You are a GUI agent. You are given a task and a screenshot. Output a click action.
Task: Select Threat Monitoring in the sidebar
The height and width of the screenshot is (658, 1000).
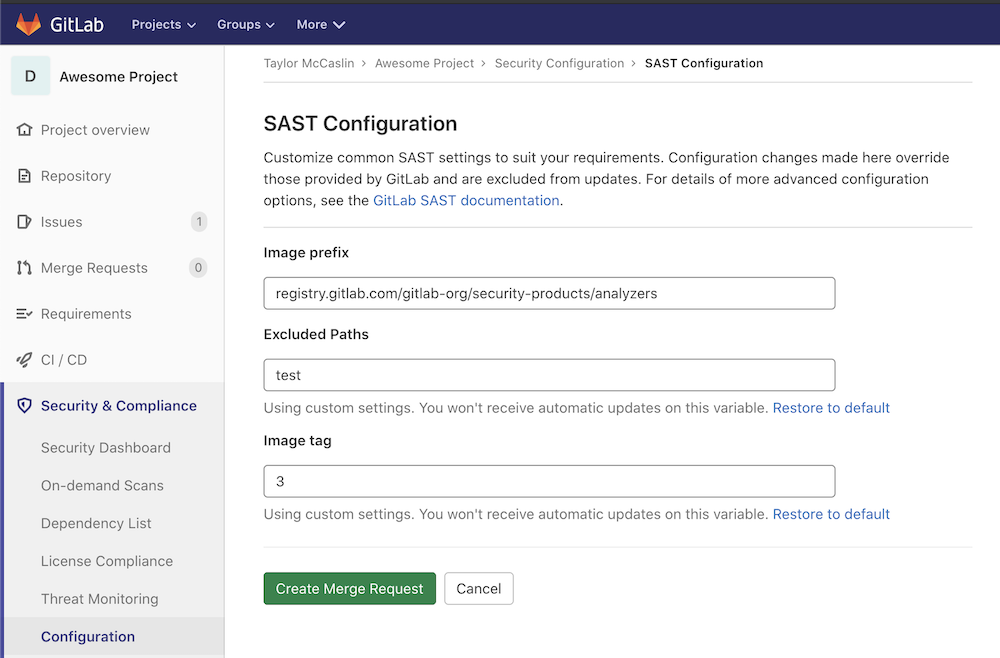coord(99,599)
